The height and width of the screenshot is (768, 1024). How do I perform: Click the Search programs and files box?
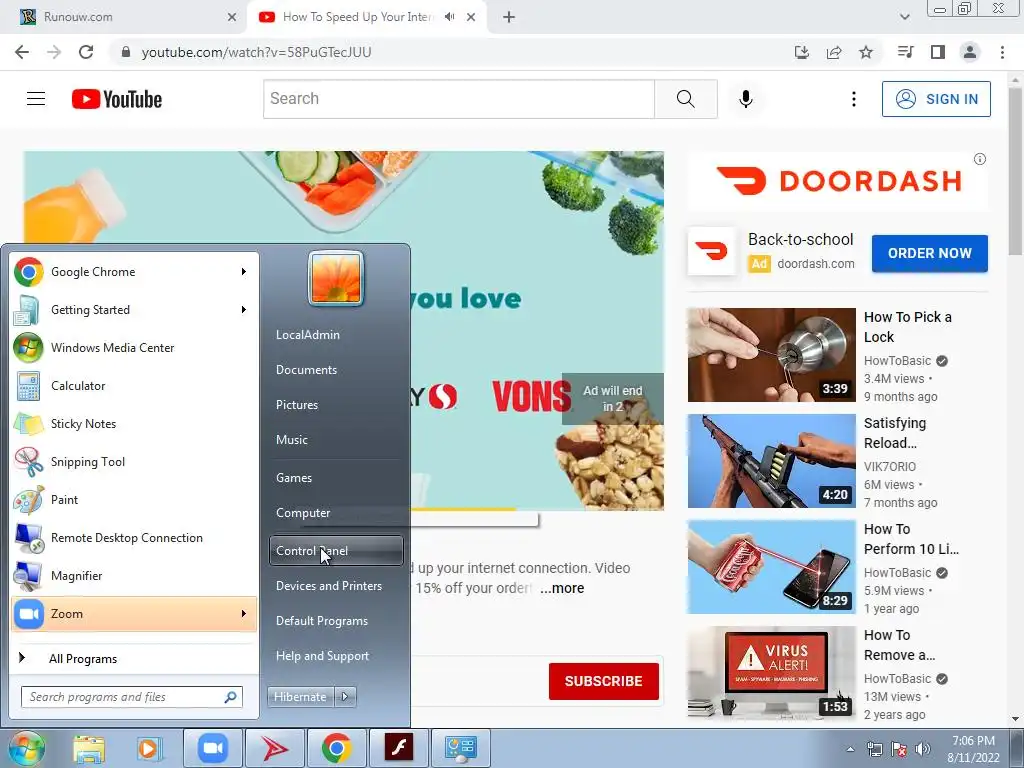pyautogui.click(x=132, y=697)
